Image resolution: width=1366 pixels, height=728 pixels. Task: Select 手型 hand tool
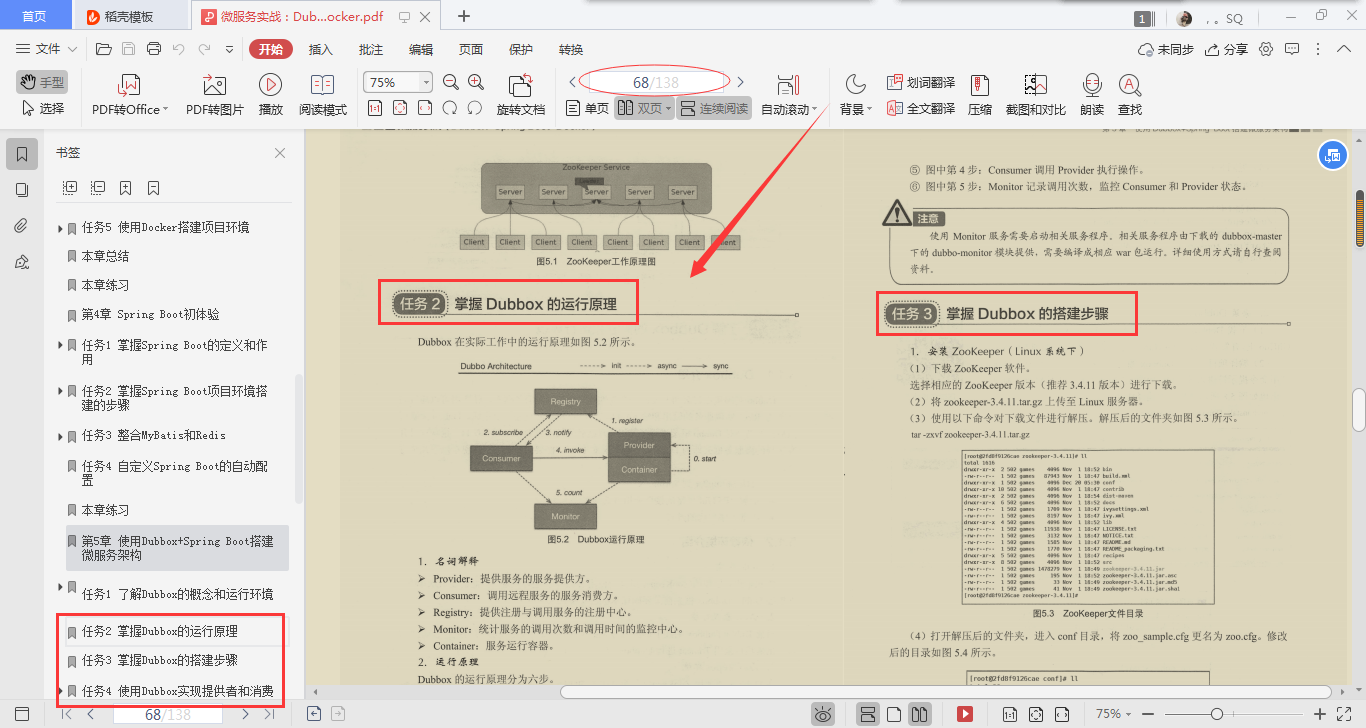42,82
